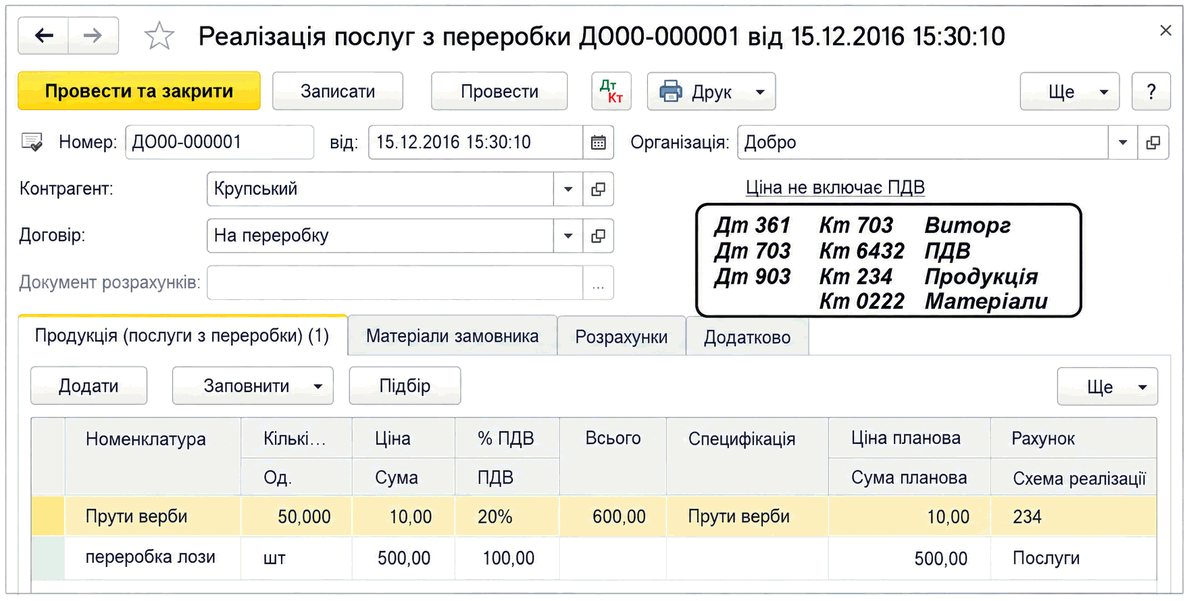Click the % ПДВ column header
The image size is (1189, 601).
(506, 439)
